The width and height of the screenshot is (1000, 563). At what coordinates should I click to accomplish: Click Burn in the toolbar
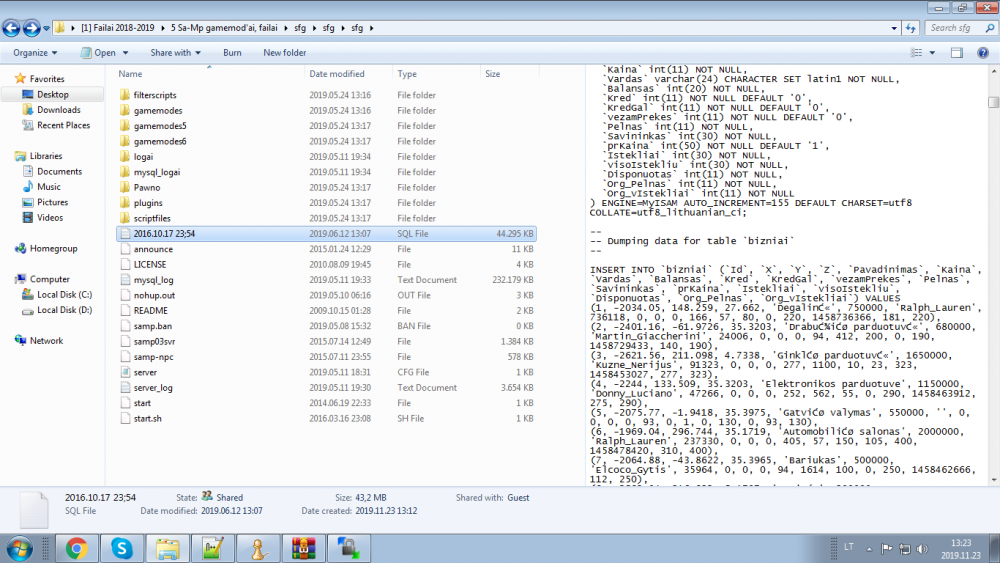232,53
